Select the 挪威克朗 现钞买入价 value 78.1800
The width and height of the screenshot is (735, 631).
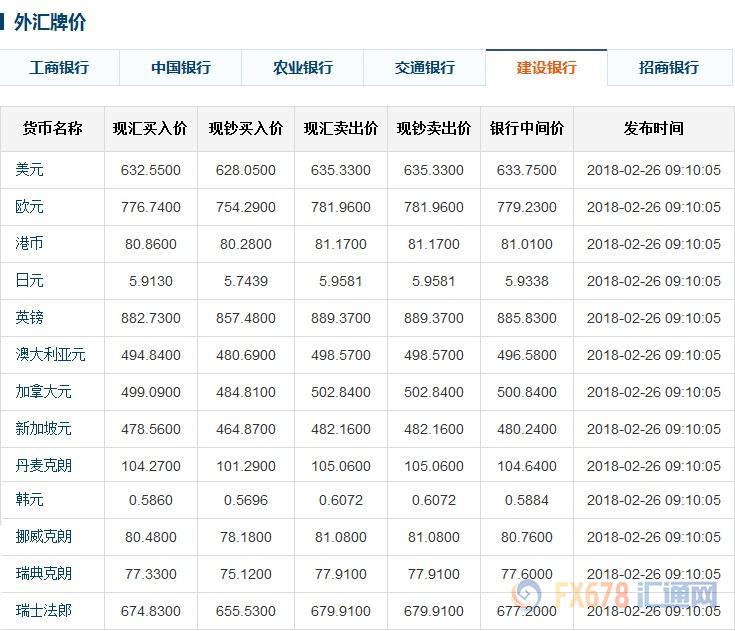246,537
